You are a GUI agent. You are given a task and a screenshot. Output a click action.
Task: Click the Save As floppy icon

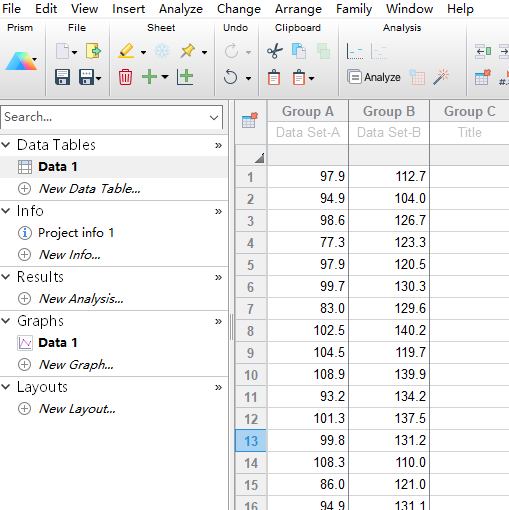pos(86,77)
